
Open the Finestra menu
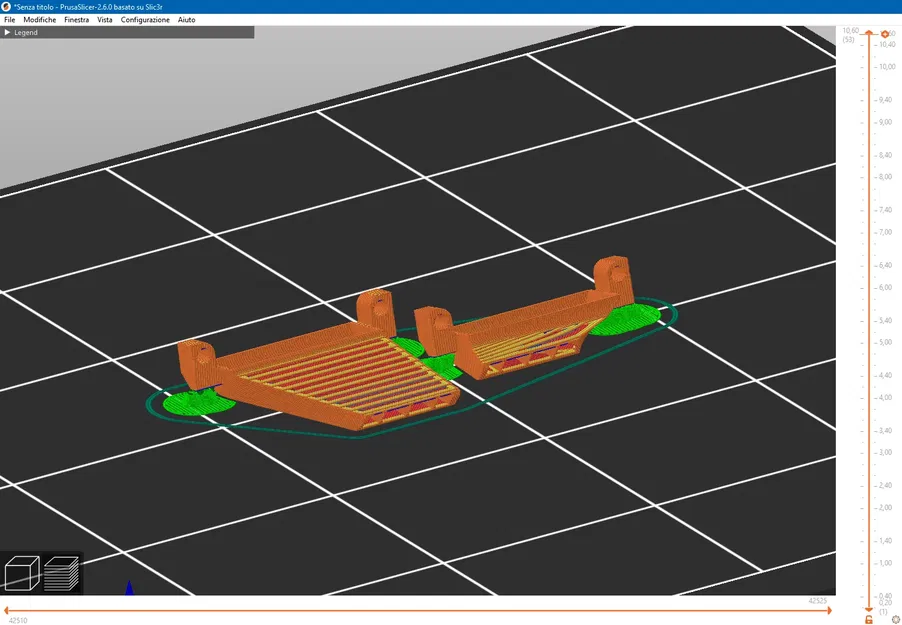[77, 20]
